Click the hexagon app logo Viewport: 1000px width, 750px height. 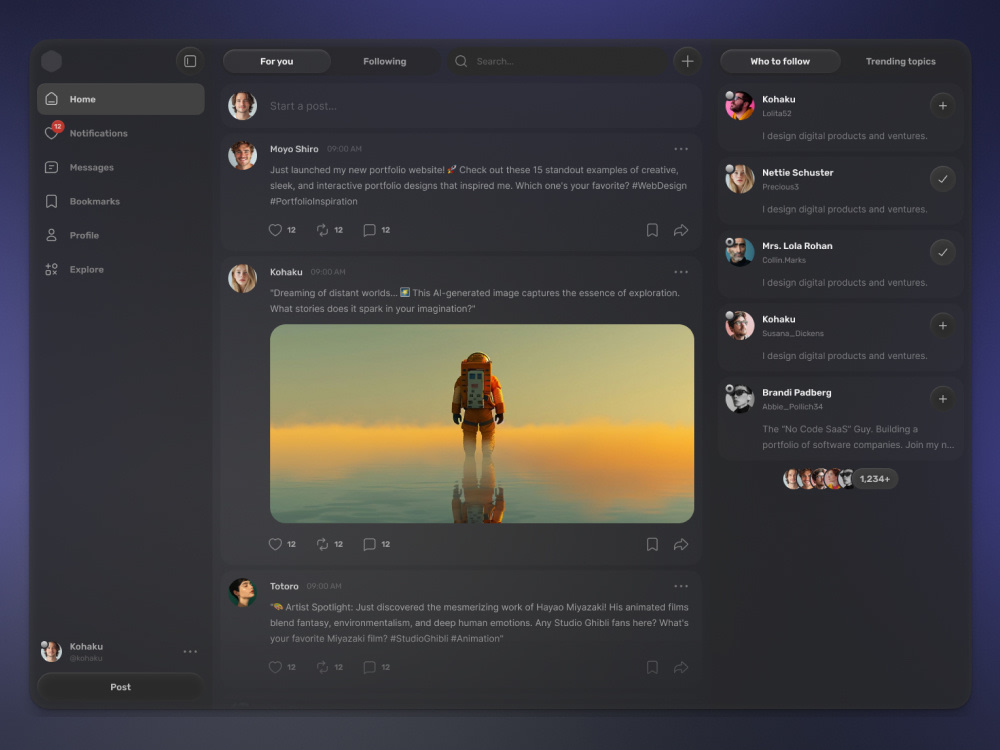(52, 61)
